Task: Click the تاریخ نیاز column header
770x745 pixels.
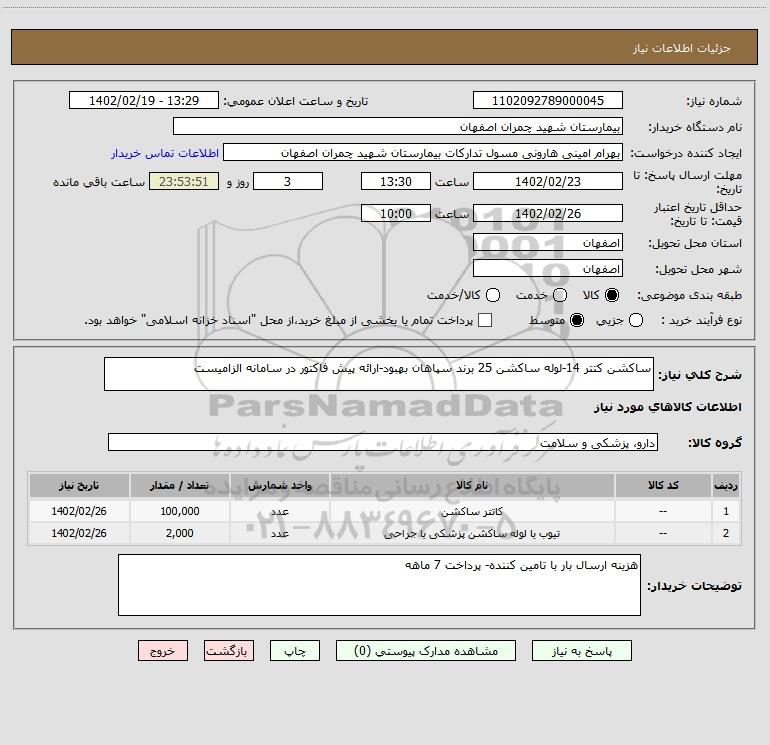Action: tap(79, 485)
